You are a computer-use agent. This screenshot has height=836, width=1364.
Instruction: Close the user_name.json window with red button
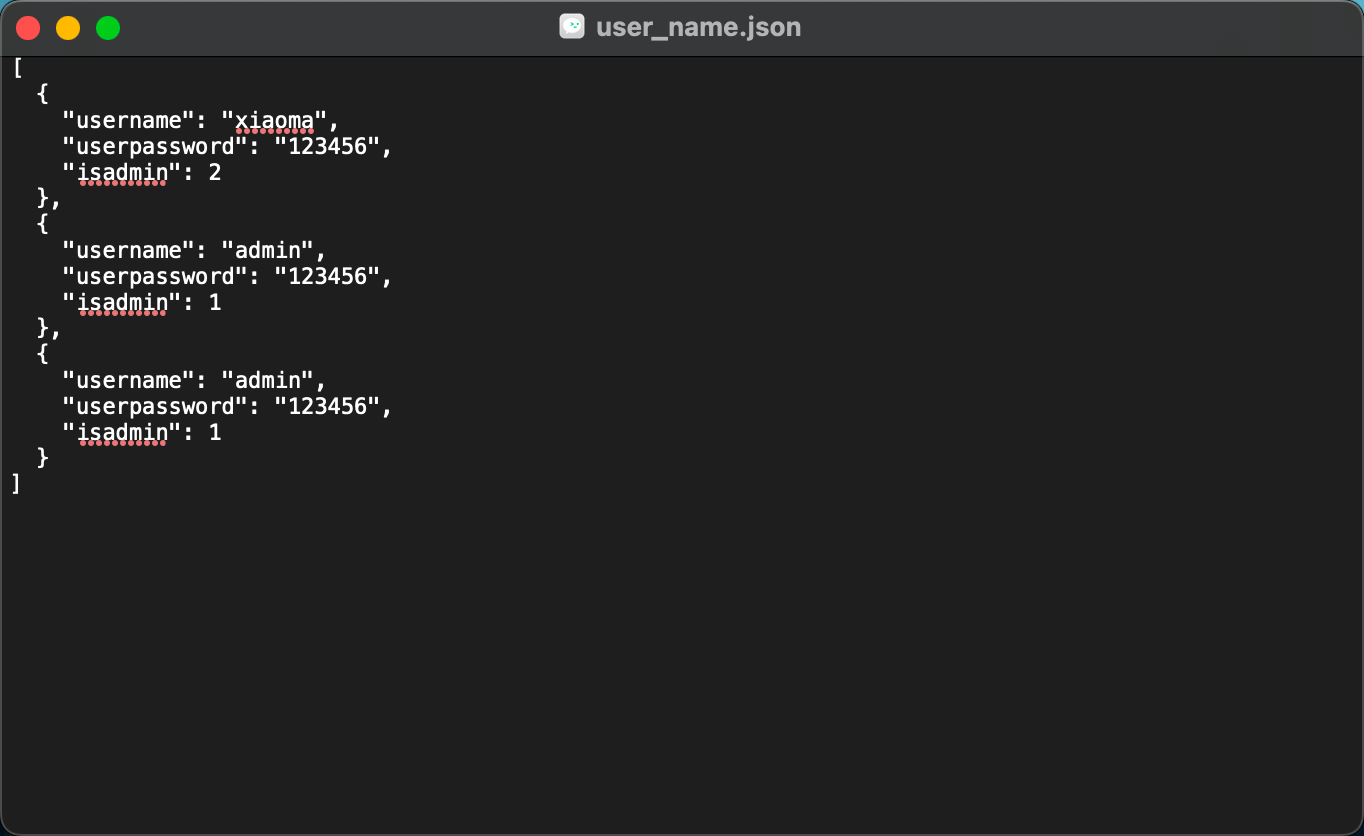pyautogui.click(x=28, y=28)
